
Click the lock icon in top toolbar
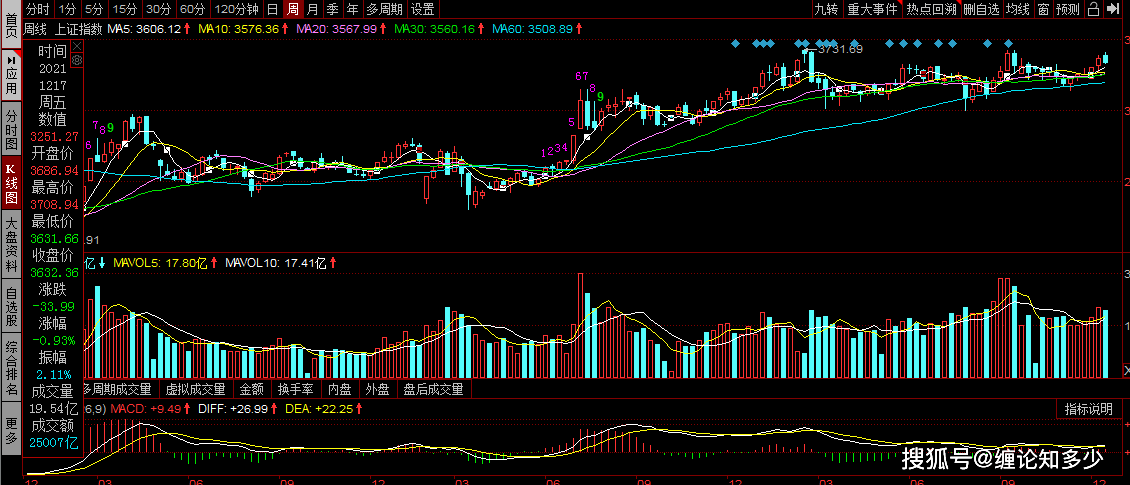1093,9
